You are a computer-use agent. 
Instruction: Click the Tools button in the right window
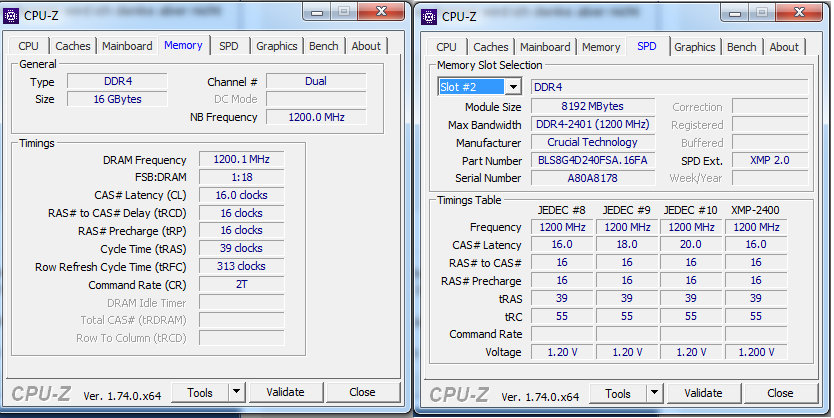pyautogui.click(x=618, y=394)
